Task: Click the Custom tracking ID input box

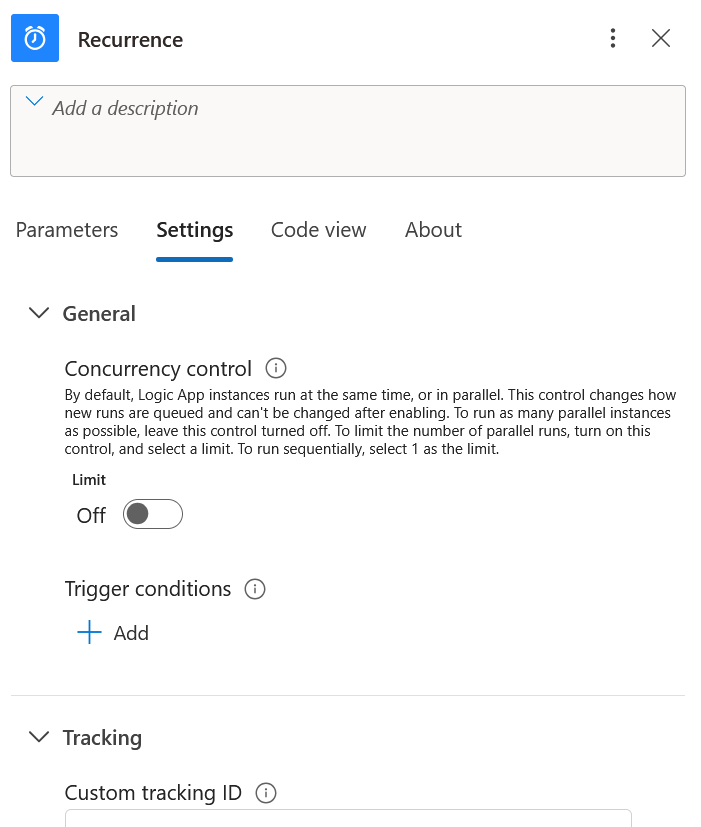Action: tap(348, 818)
